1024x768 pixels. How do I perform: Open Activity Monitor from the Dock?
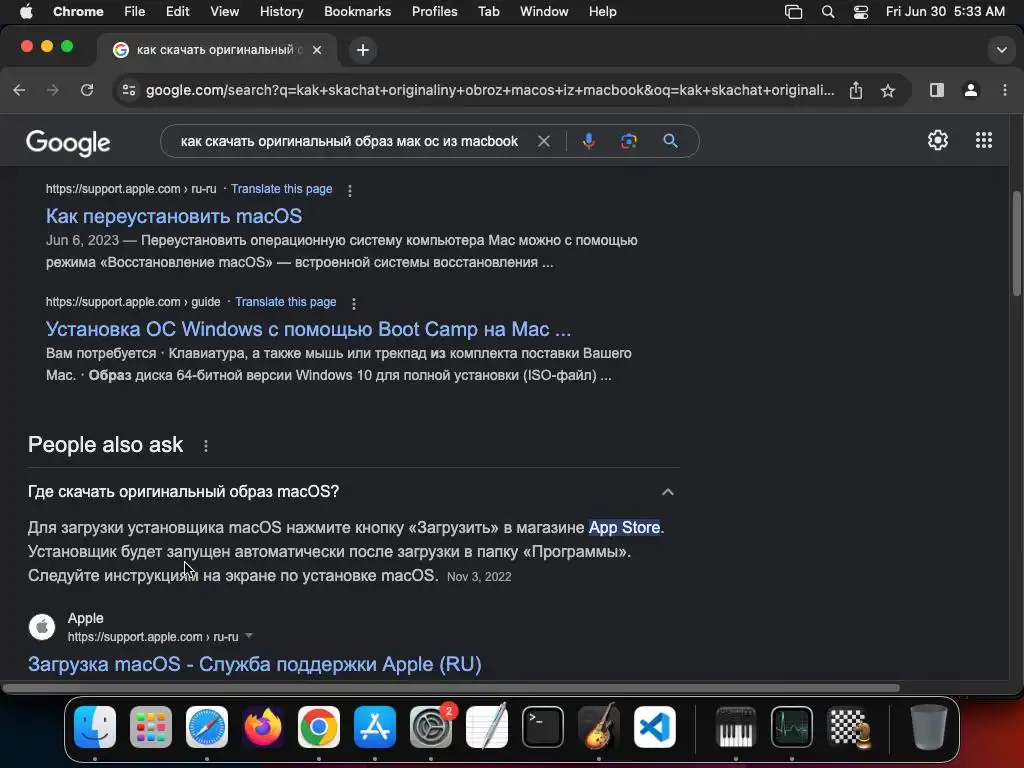[792, 727]
